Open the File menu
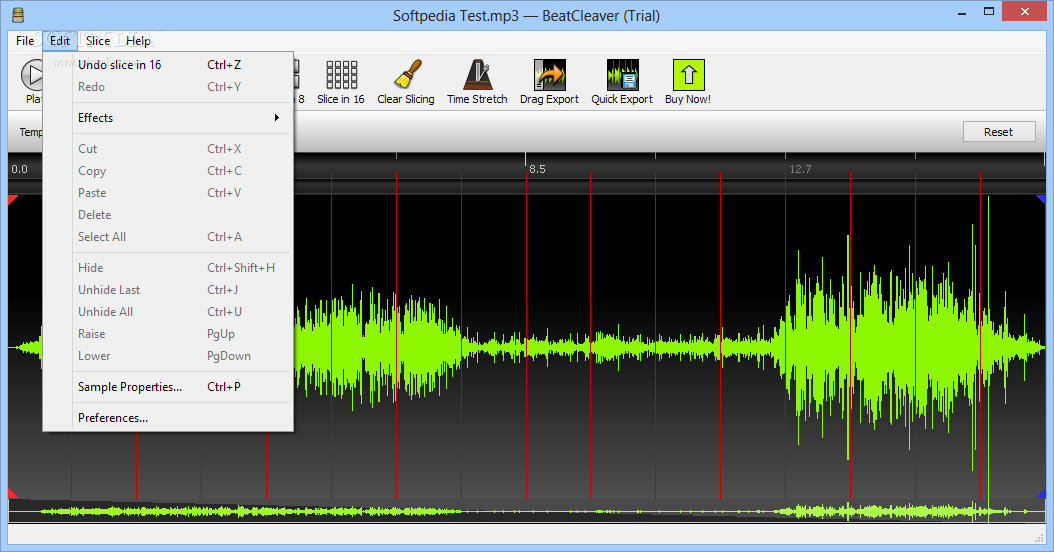1054x552 pixels. [25, 40]
